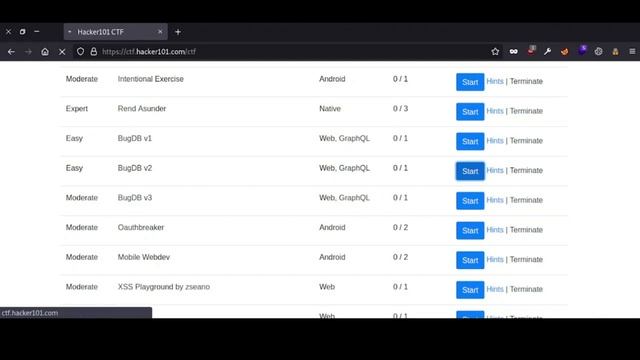Terminate the XSS Playground by zseano instance
The width and height of the screenshot is (640, 360).
point(526,289)
